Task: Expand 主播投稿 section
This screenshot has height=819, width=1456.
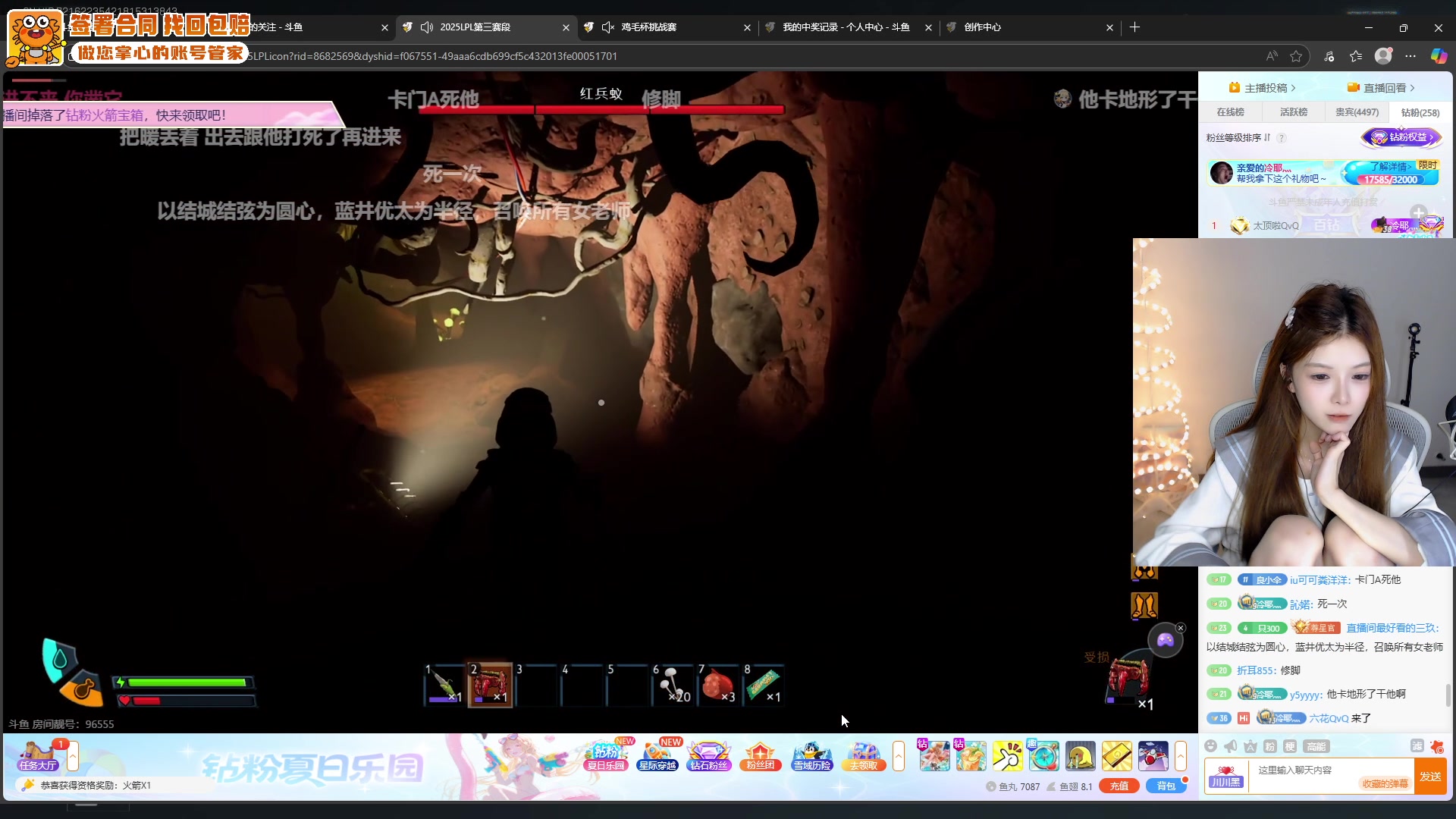Action: [x=1263, y=88]
